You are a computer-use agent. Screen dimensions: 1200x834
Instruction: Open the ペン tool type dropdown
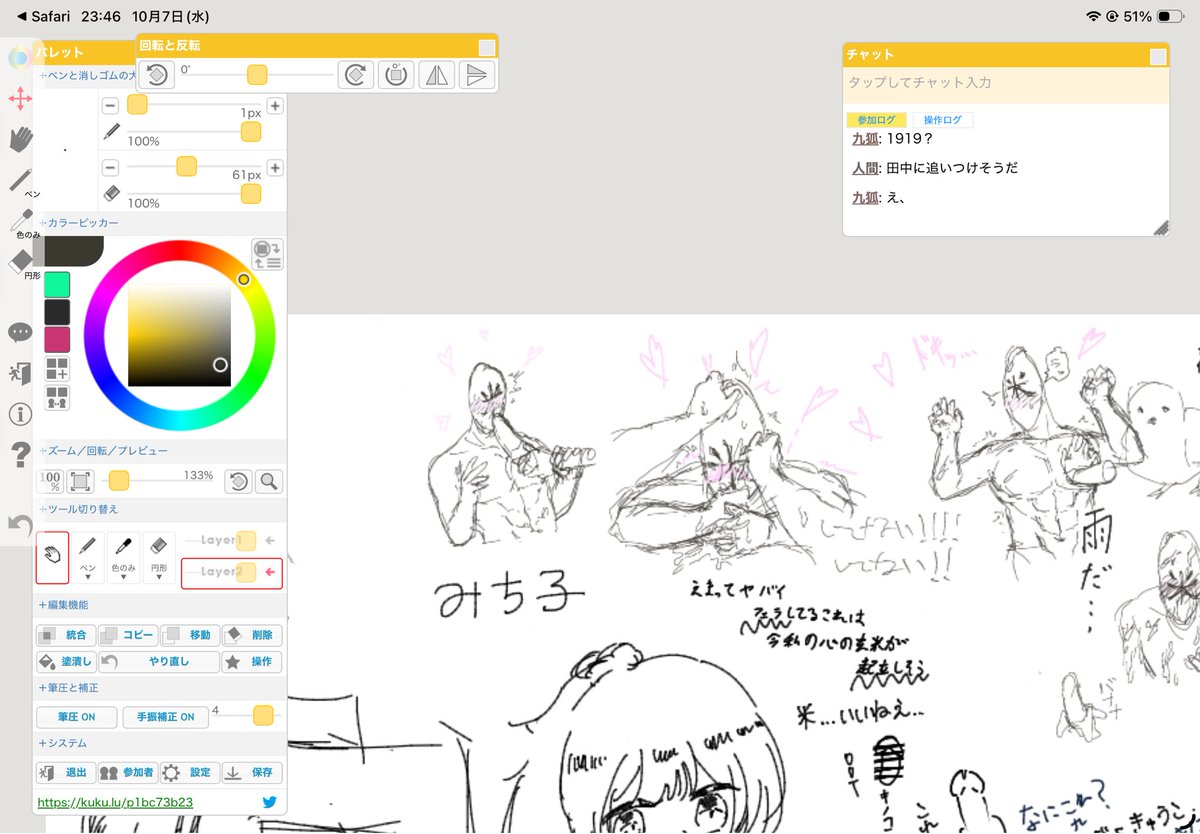(x=88, y=558)
